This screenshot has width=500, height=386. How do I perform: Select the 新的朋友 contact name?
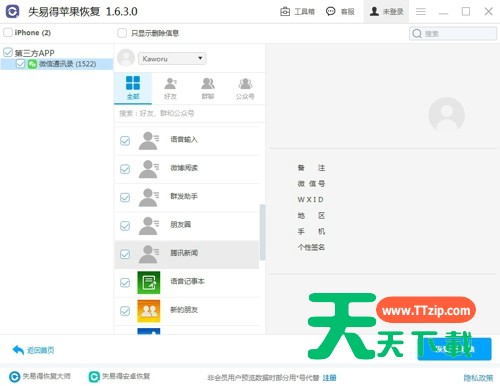point(184,310)
